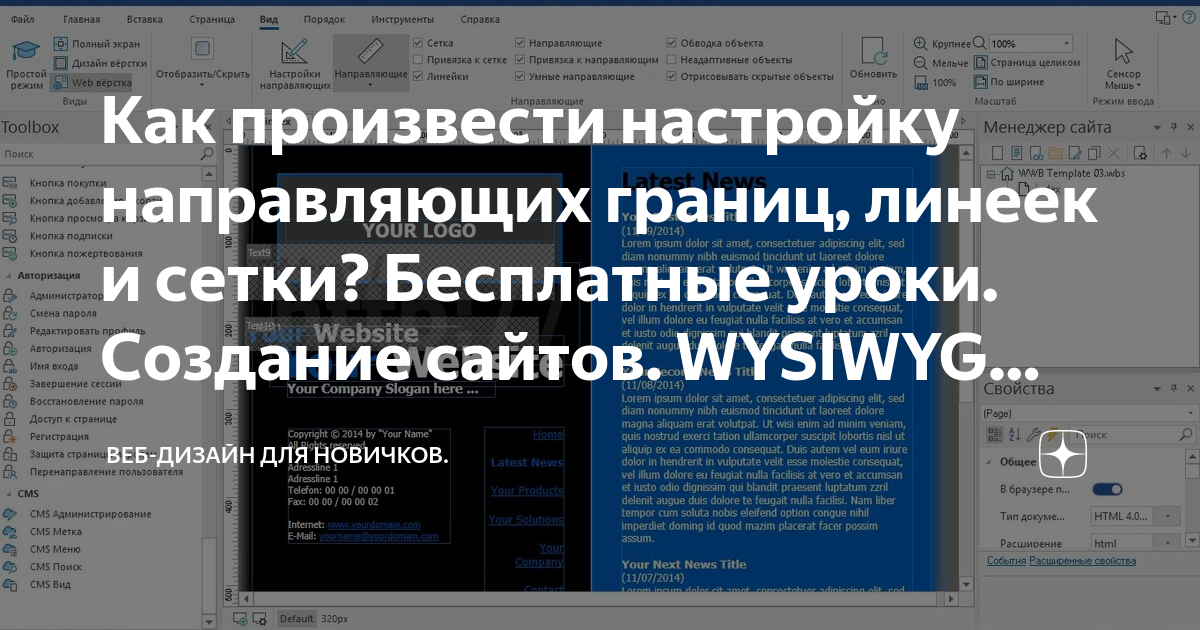Open the События link in Свойства
The image size is (1200, 630).
pos(1007,561)
